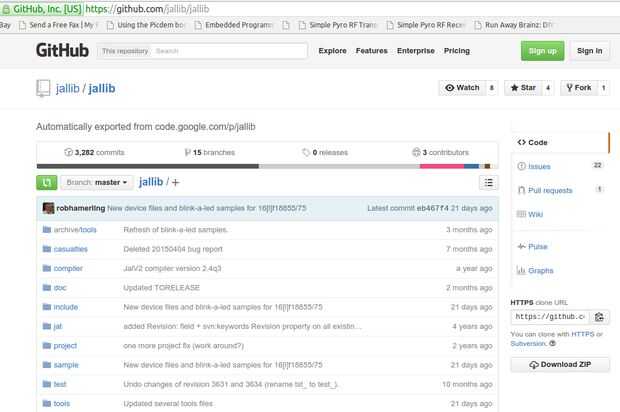This screenshot has height=412, width=620.
Task: Click the green compare branches icon button
Action: click(x=47, y=183)
